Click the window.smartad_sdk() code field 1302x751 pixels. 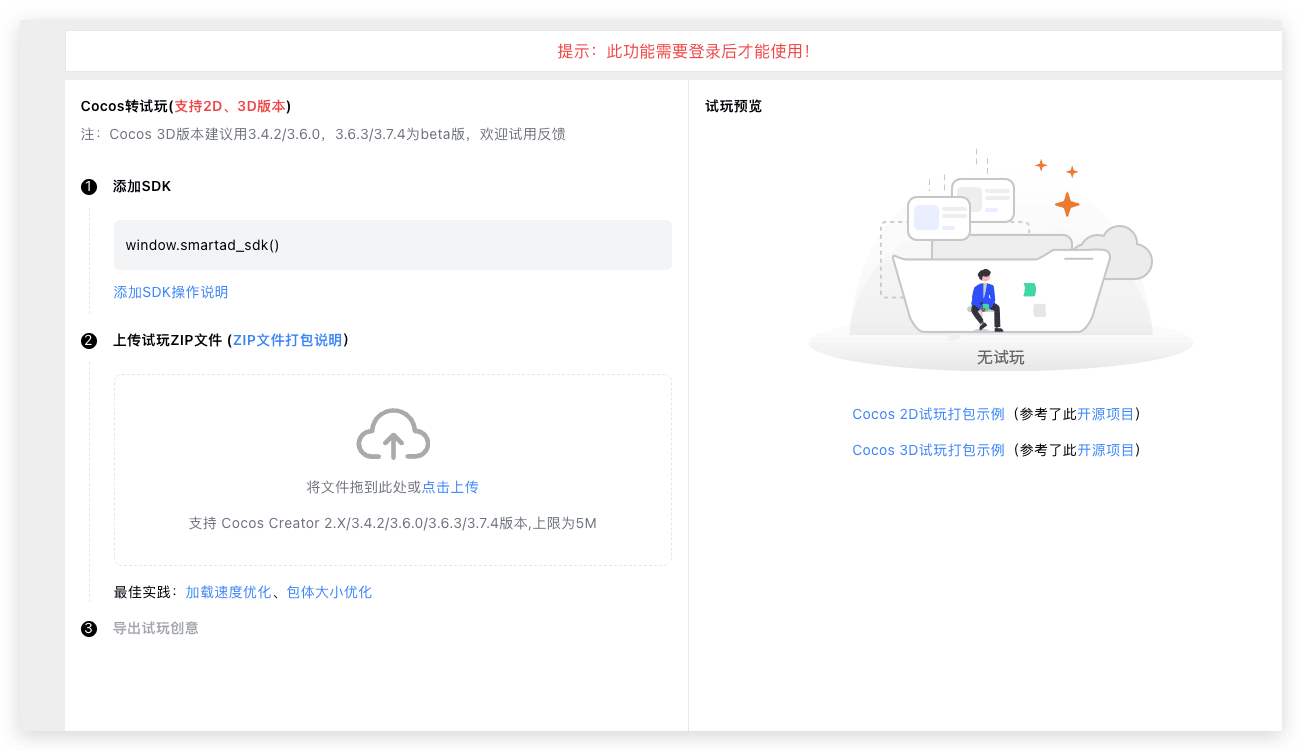(393, 245)
